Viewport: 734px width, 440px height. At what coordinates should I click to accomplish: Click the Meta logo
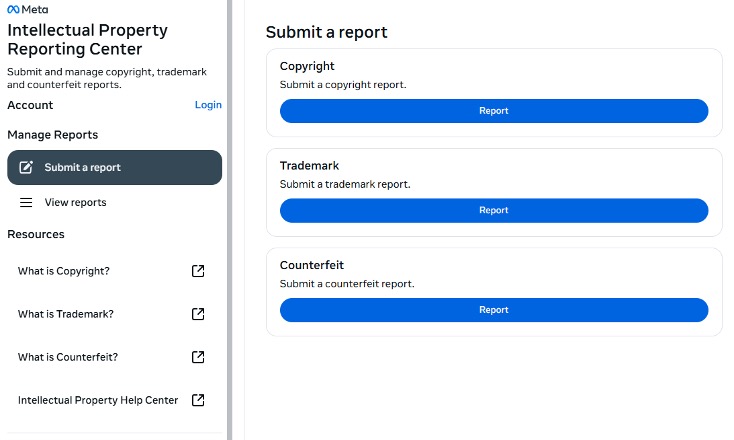pos(27,9)
